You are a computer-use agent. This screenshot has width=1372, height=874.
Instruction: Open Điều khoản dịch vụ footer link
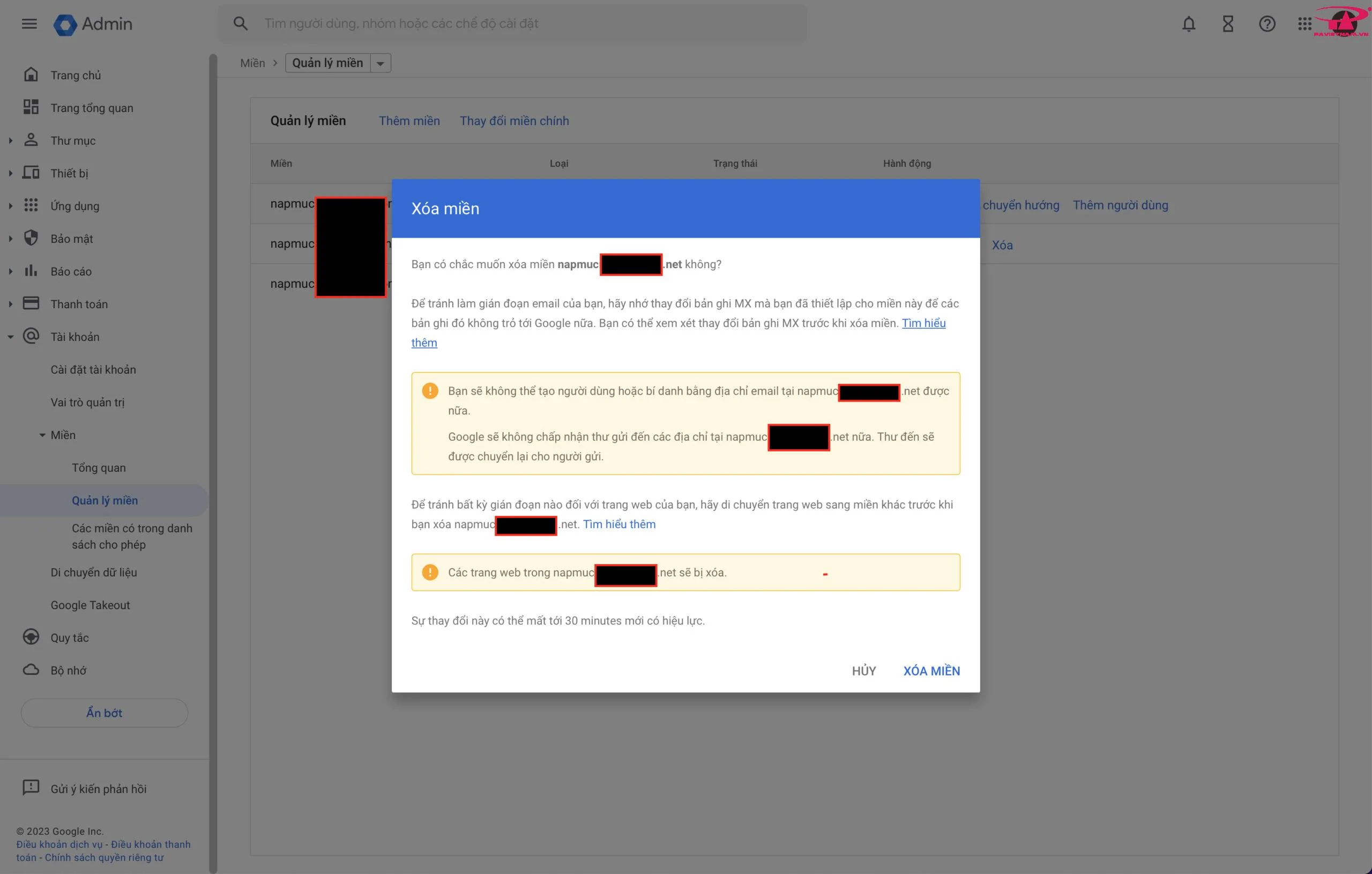[x=59, y=844]
